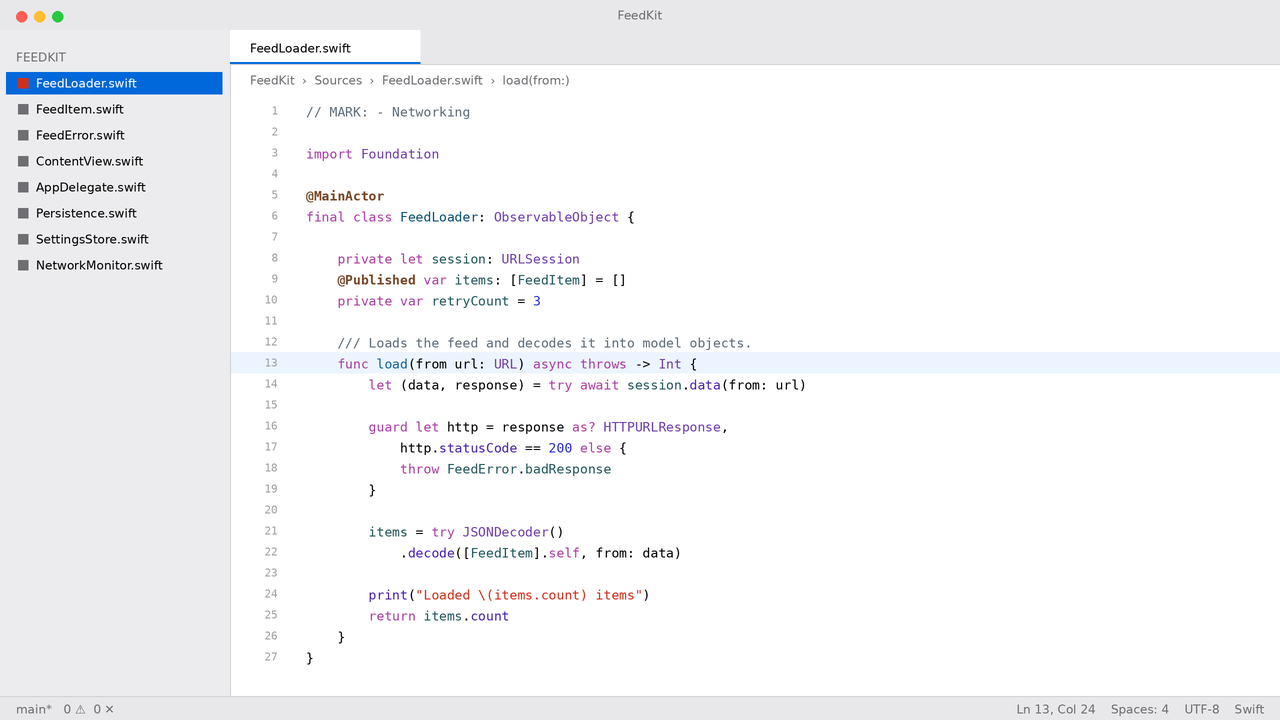Click "return items.count" on line 25
1280x720 pixels.
[439, 616]
